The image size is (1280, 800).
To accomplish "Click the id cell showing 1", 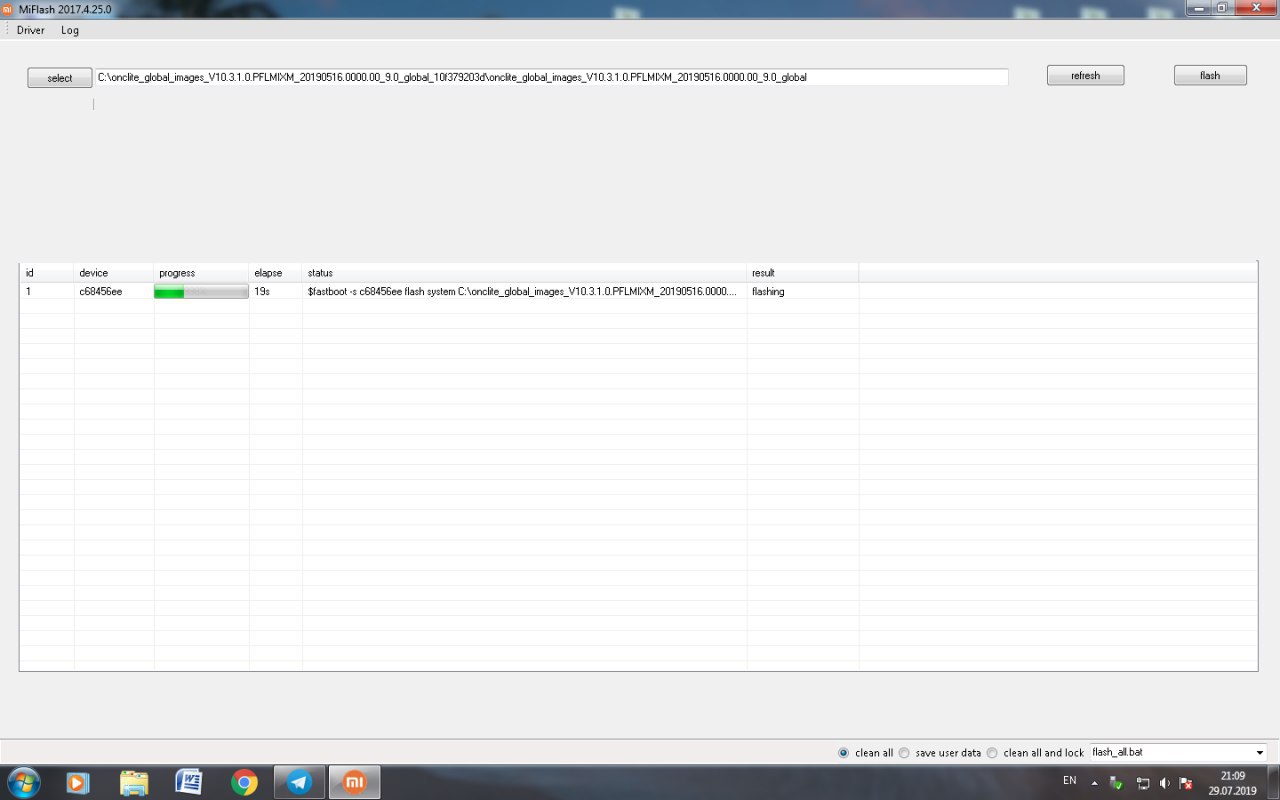I will pyautogui.click(x=47, y=292).
